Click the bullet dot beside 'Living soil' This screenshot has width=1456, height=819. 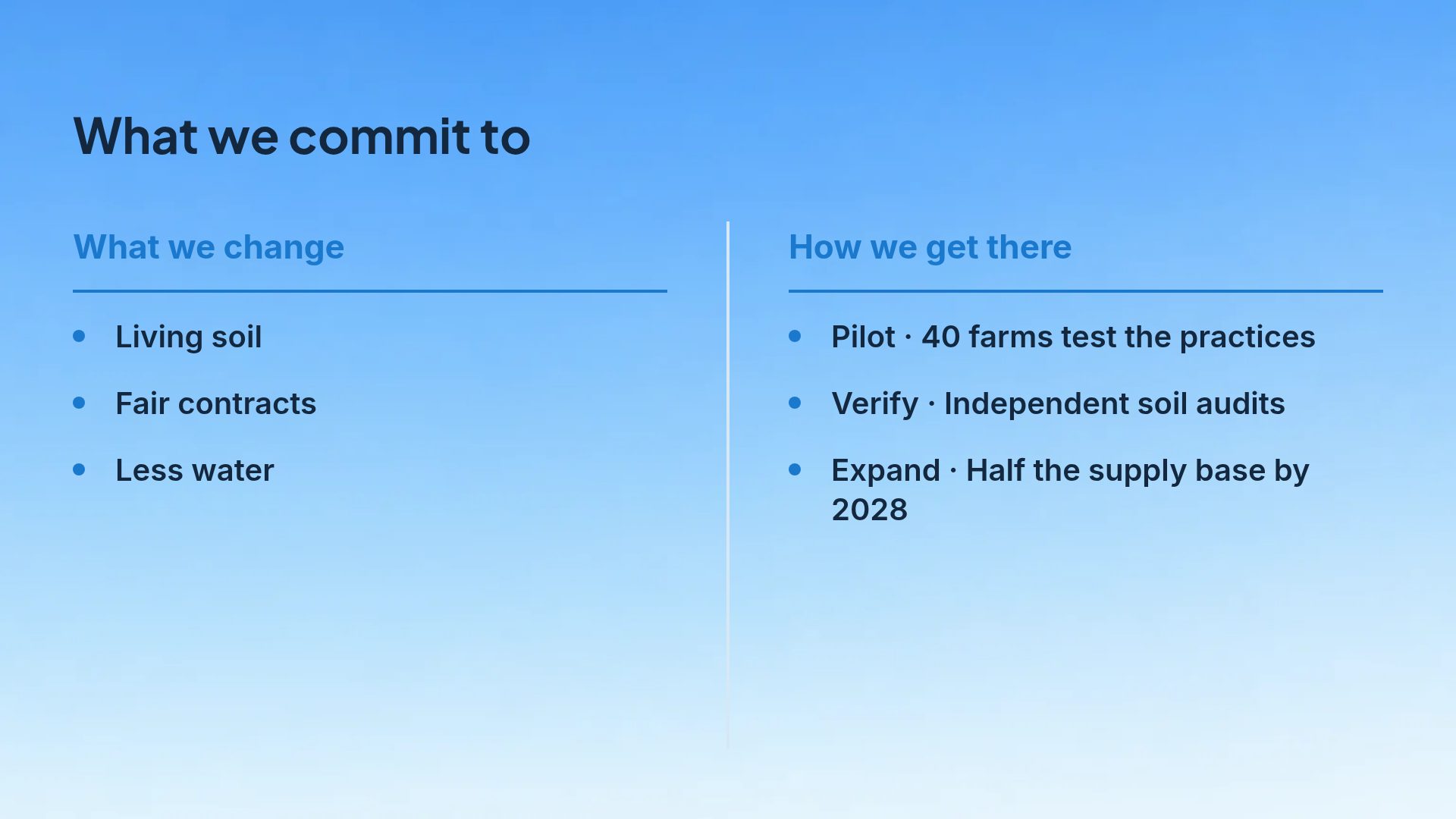point(79,336)
